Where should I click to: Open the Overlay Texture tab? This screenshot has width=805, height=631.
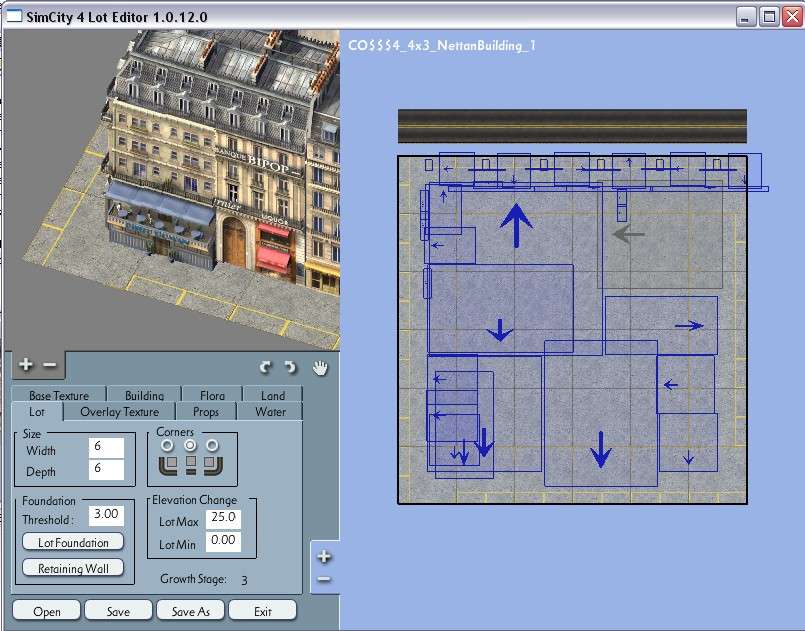(x=120, y=412)
